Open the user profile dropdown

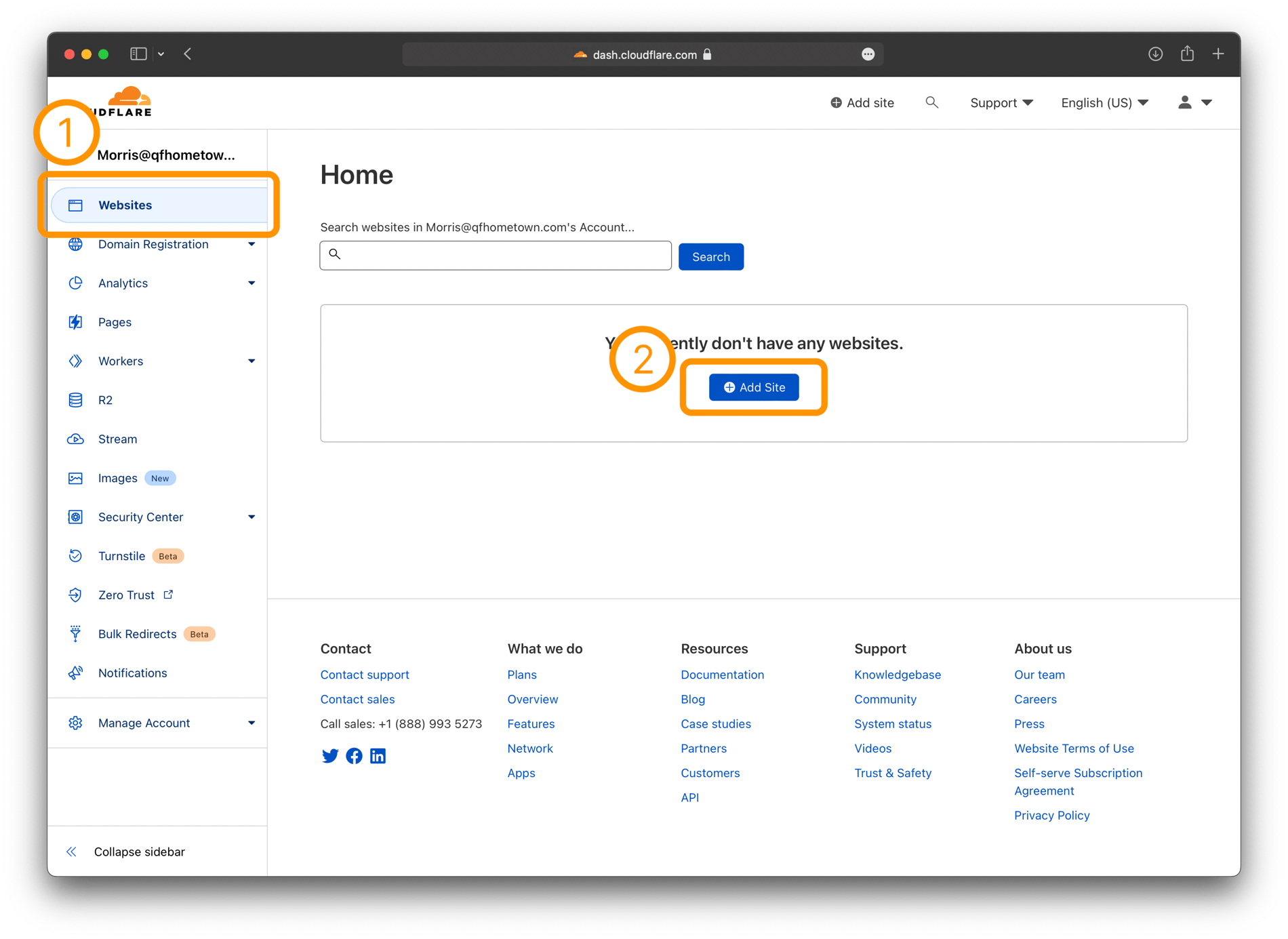tap(1194, 102)
